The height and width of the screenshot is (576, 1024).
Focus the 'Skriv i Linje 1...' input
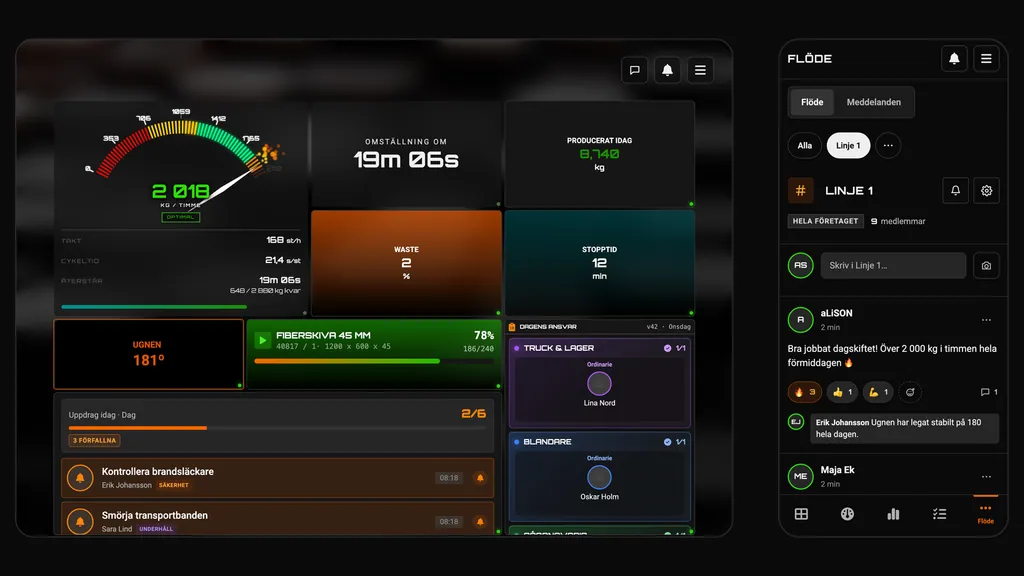[x=893, y=266]
